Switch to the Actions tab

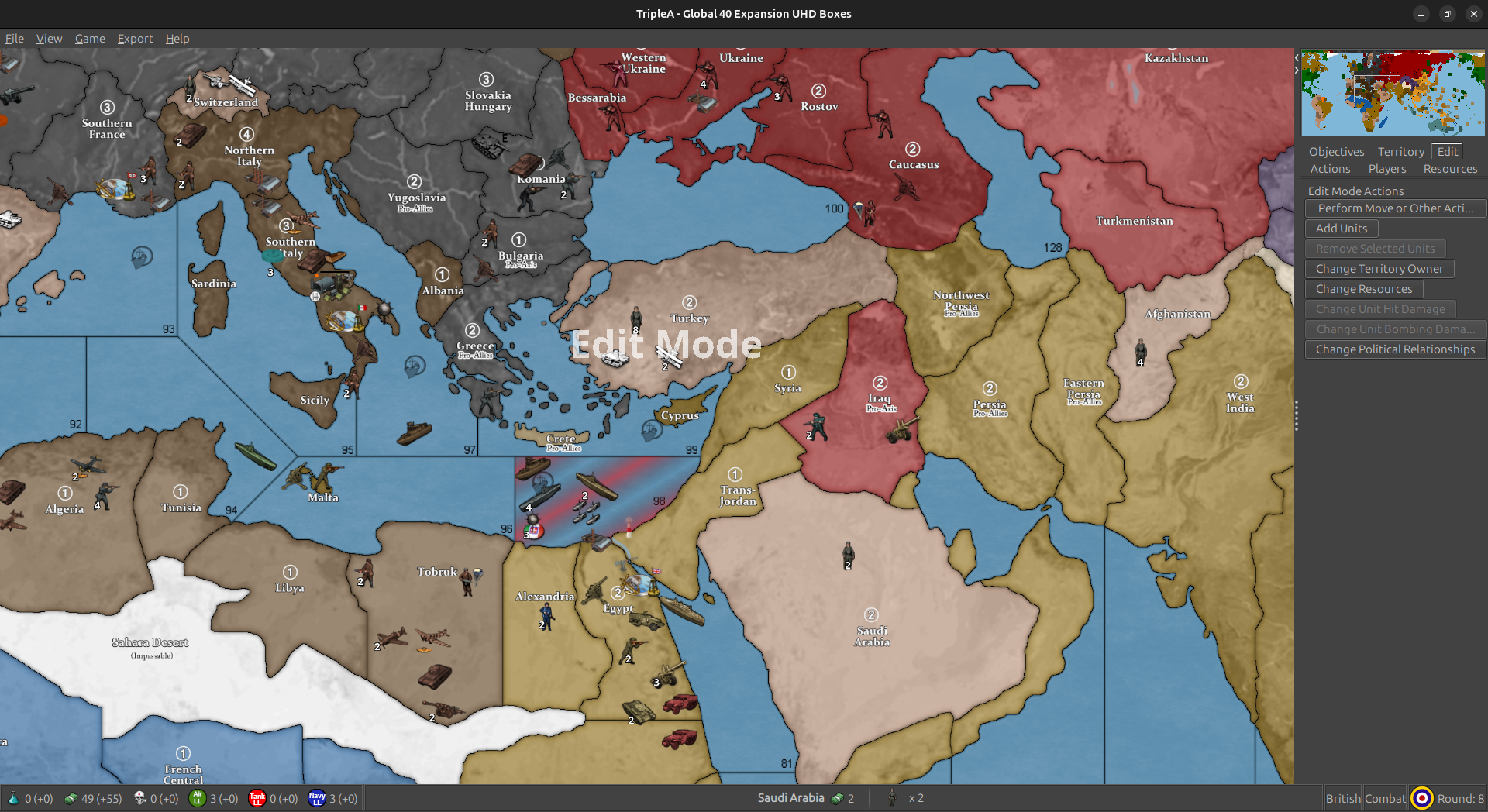[1330, 169]
